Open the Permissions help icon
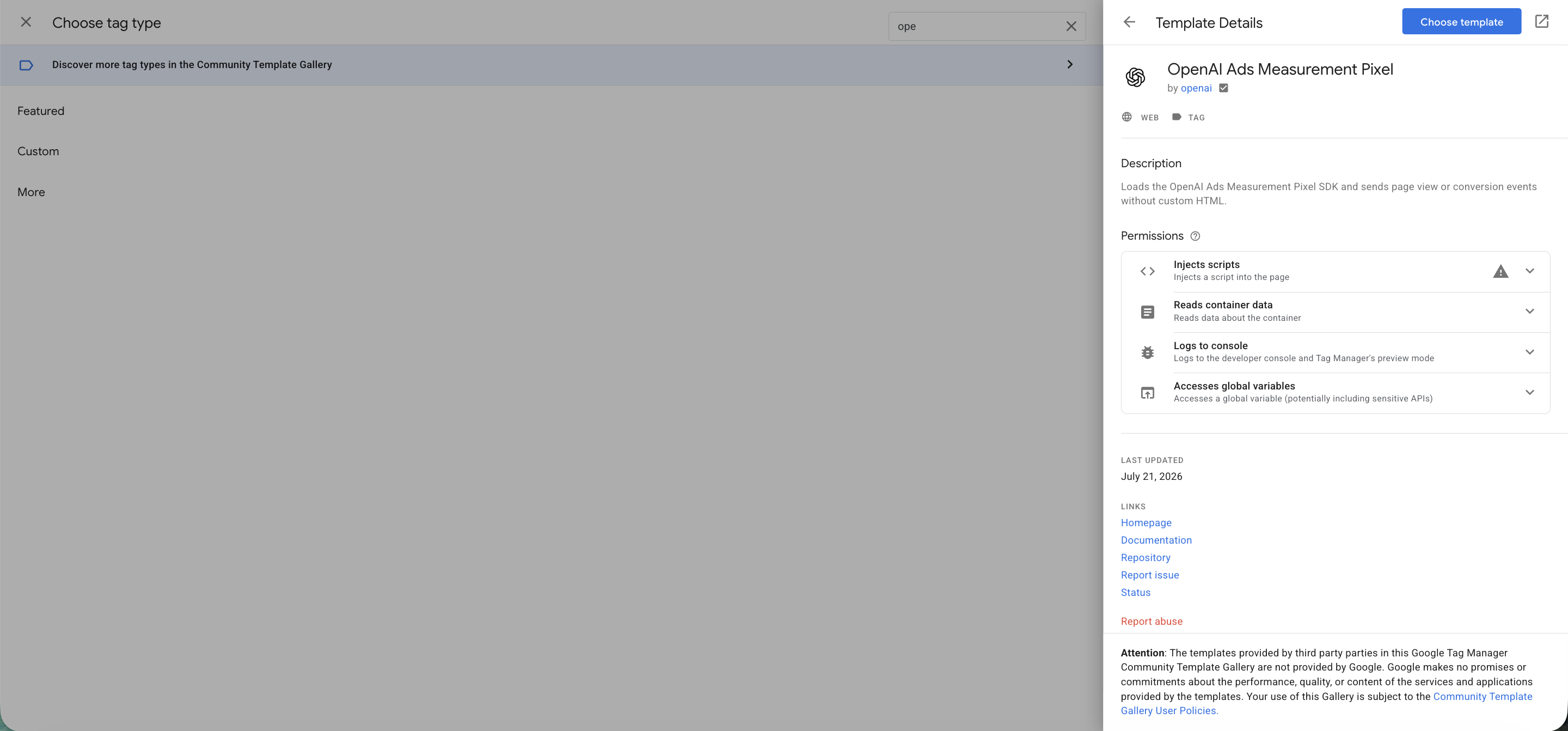Viewport: 1568px width, 731px height. tap(1195, 236)
